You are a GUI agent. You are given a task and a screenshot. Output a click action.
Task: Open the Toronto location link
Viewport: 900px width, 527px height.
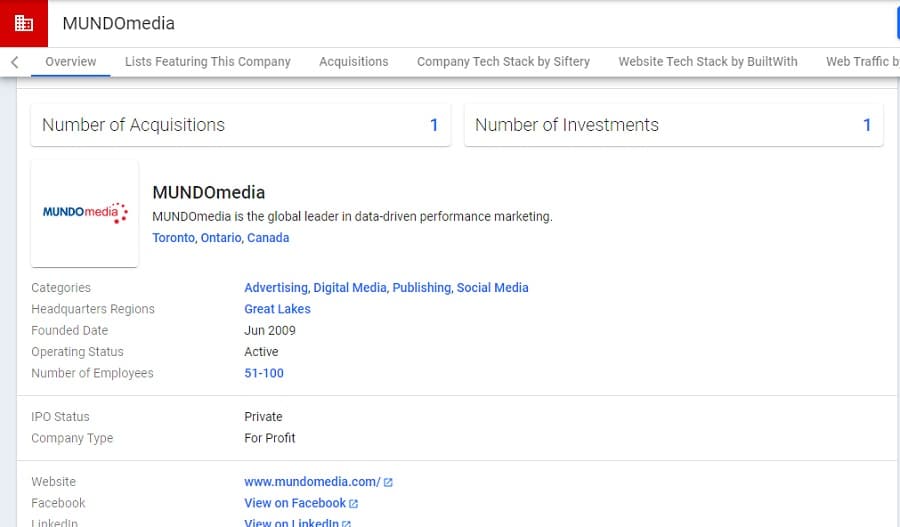(x=173, y=238)
